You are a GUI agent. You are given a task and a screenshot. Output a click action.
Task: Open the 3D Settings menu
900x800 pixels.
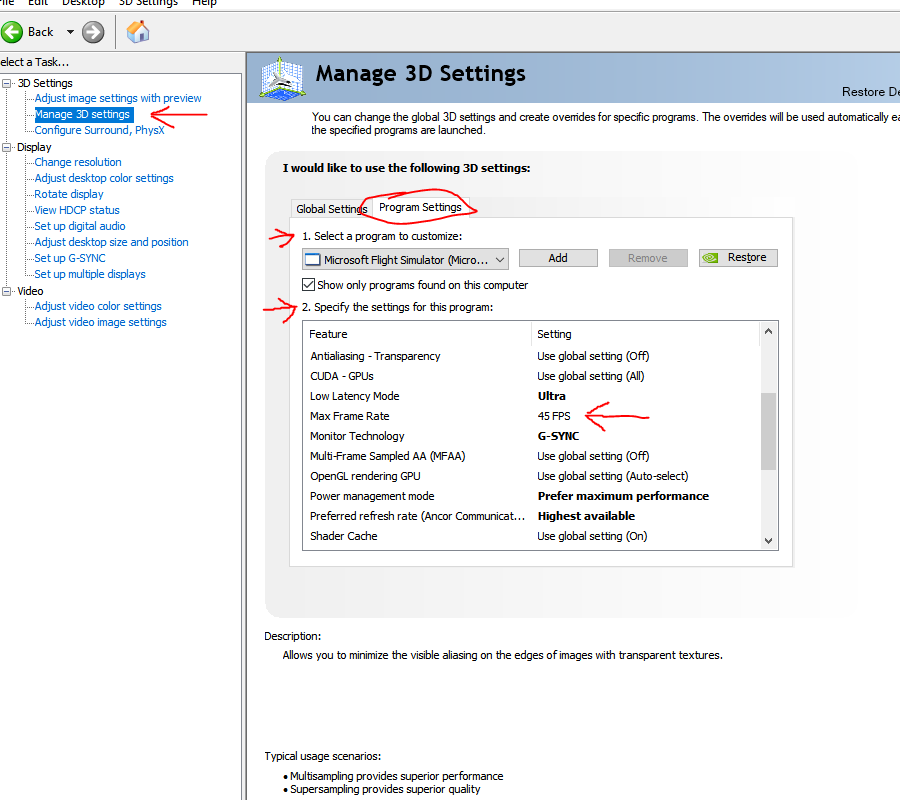click(x=148, y=3)
